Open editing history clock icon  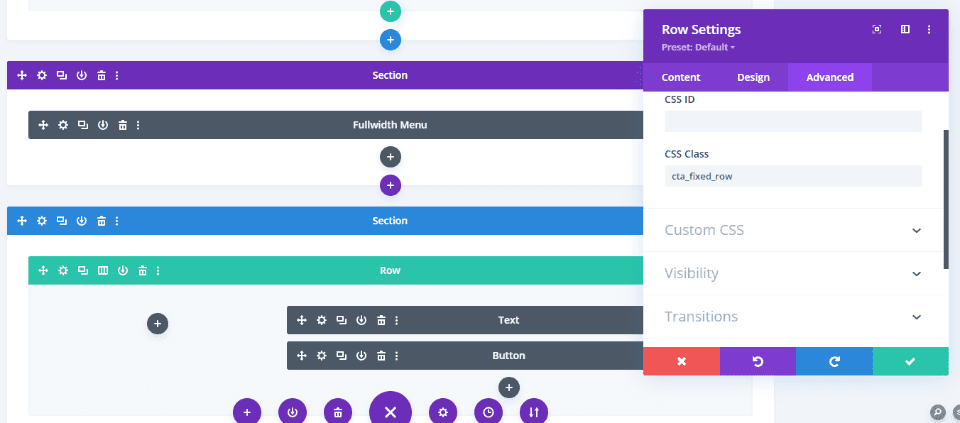click(489, 412)
